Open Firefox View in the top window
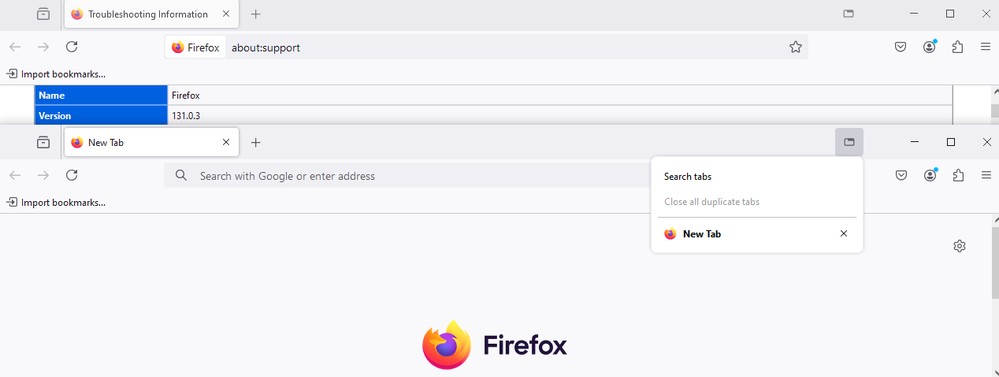999x377 pixels. [43, 14]
